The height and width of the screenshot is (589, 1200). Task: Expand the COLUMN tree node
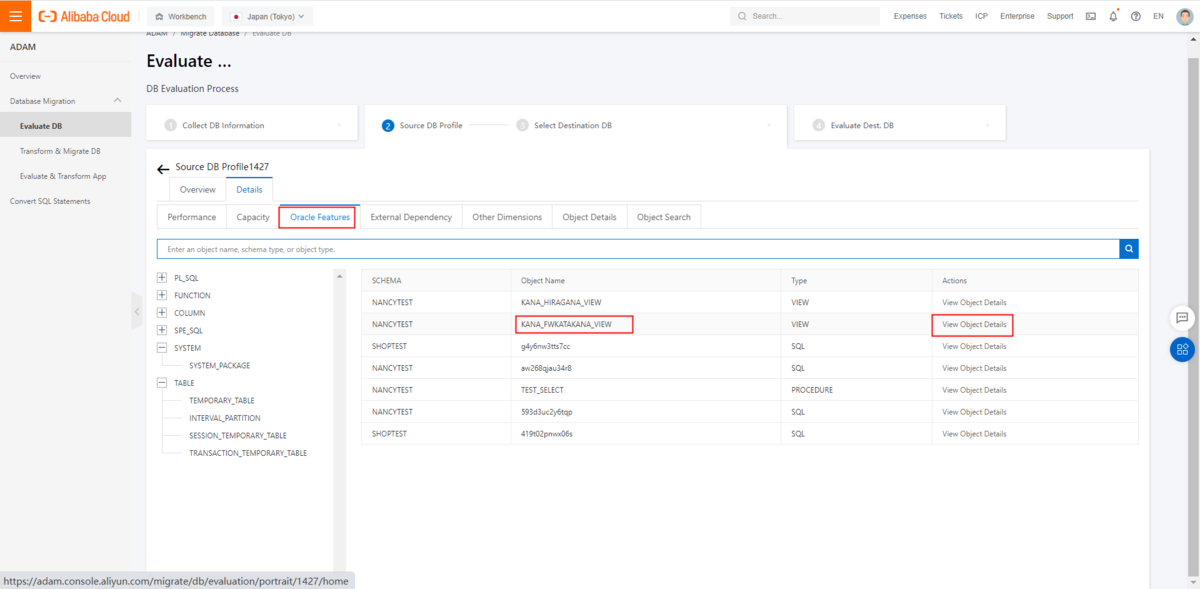162,313
